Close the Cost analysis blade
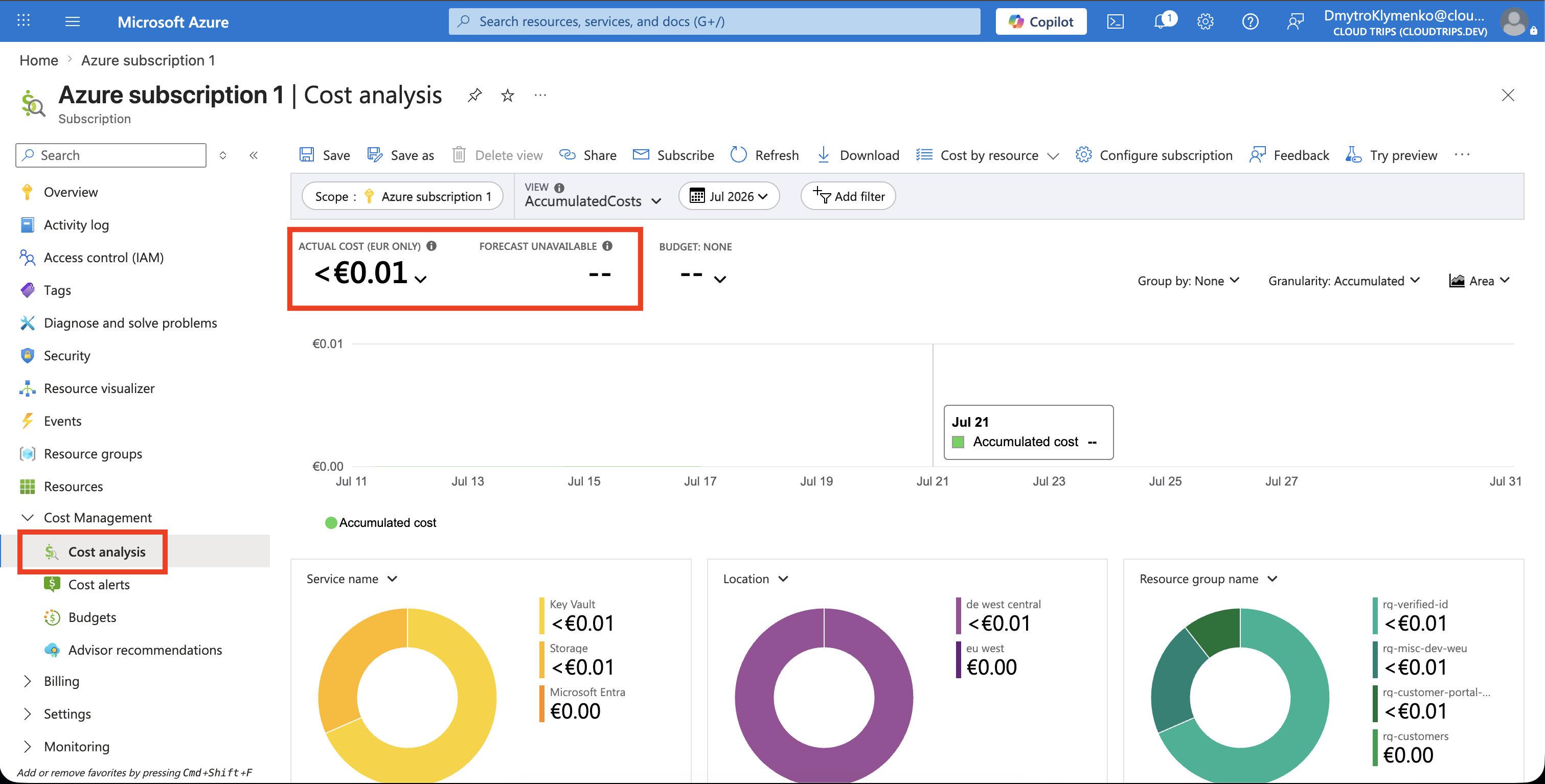Image resolution: width=1545 pixels, height=784 pixels. [1508, 95]
